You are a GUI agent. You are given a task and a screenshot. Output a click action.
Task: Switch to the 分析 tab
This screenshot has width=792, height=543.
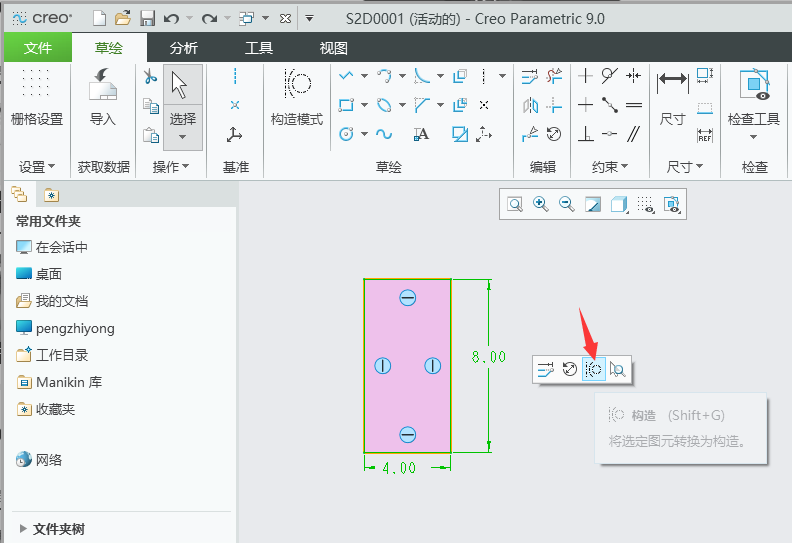coord(183,48)
